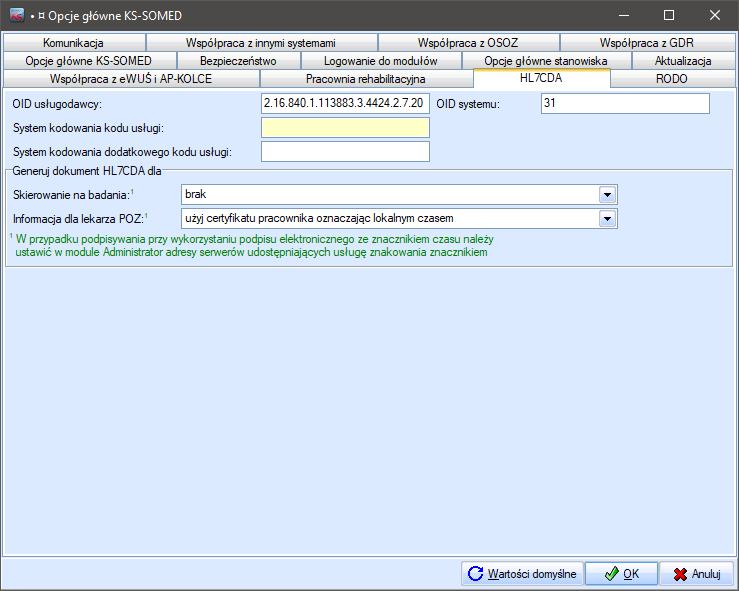This screenshot has width=739, height=591.
Task: Maximize the Opcje główne KS-SOMED window
Action: pyautogui.click(x=669, y=15)
